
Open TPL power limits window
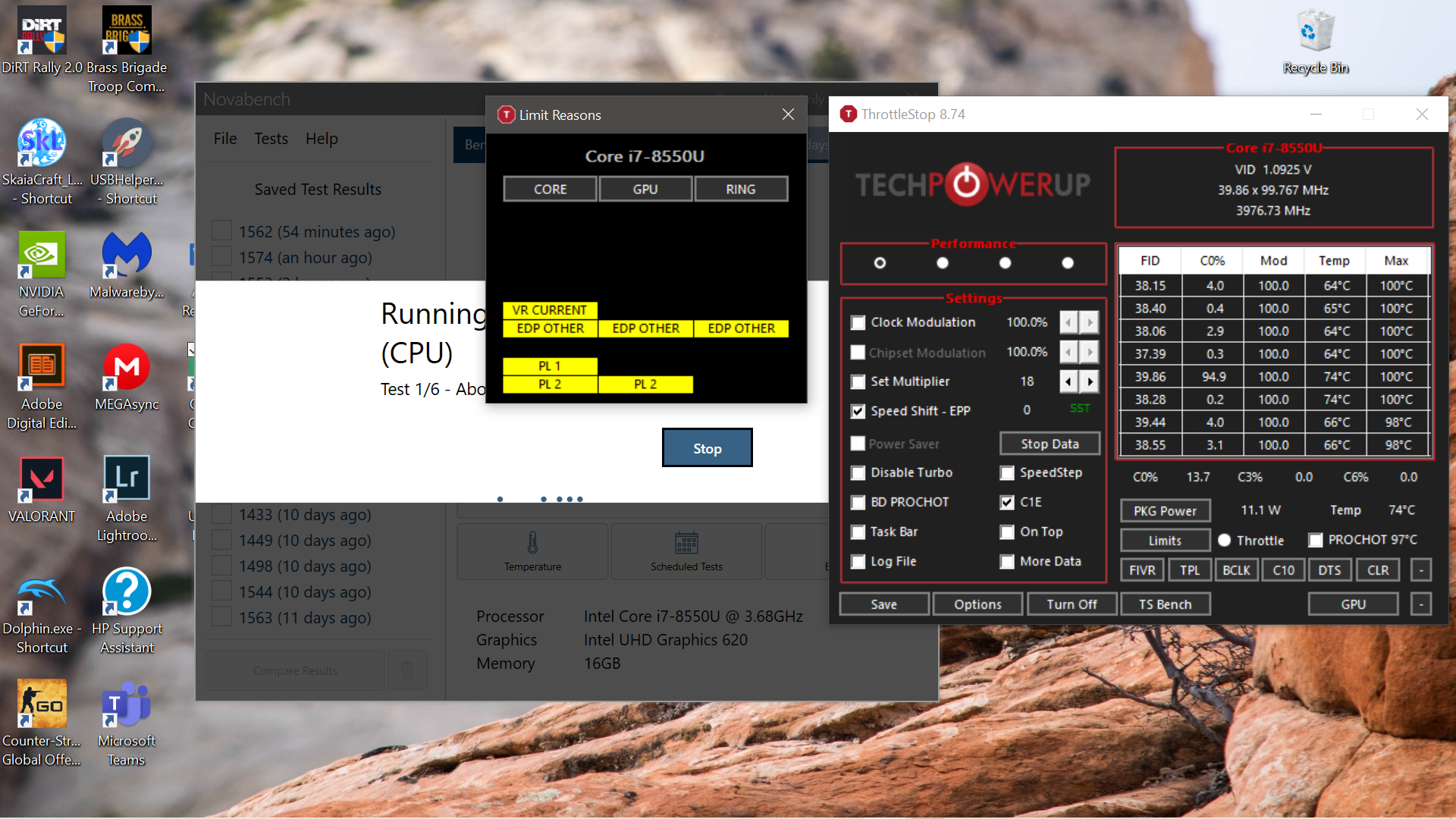(x=1190, y=570)
